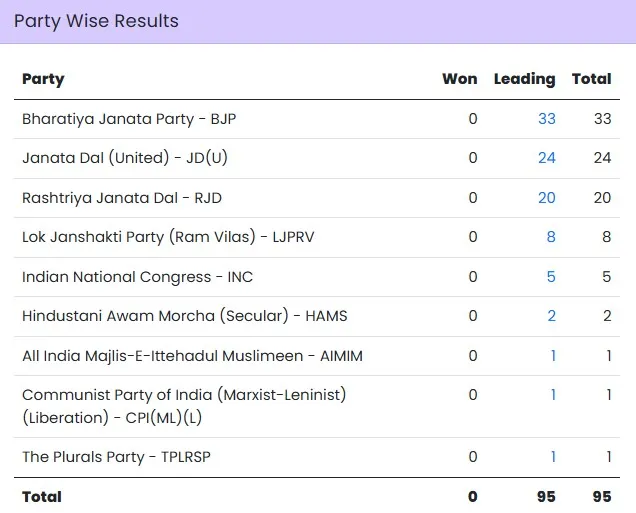Select Bharatiya Janata Party - BJP name
The image size is (636, 513).
pos(129,119)
